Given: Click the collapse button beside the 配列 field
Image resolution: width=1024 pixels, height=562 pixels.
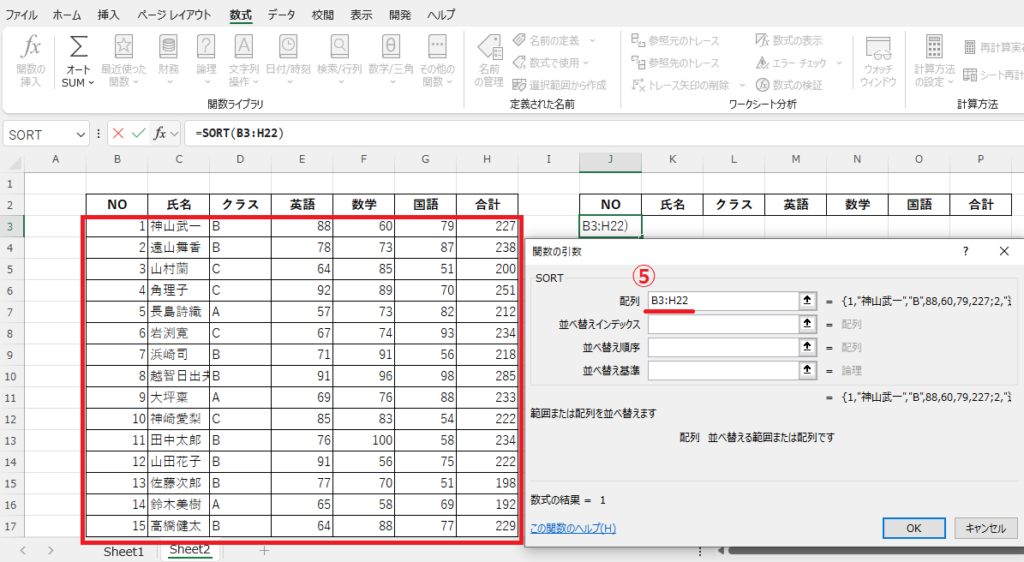Looking at the screenshot, I should (807, 300).
